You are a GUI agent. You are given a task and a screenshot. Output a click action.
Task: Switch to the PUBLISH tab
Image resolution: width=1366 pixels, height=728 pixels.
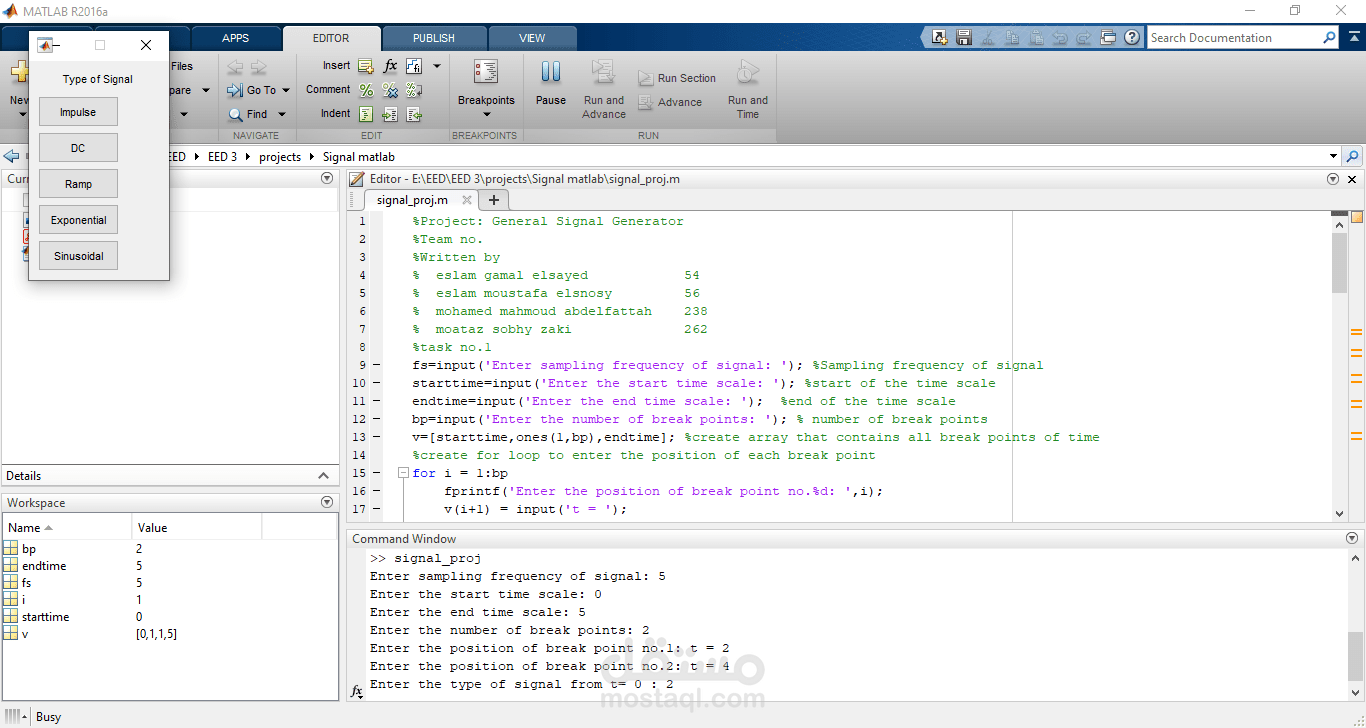coord(434,38)
